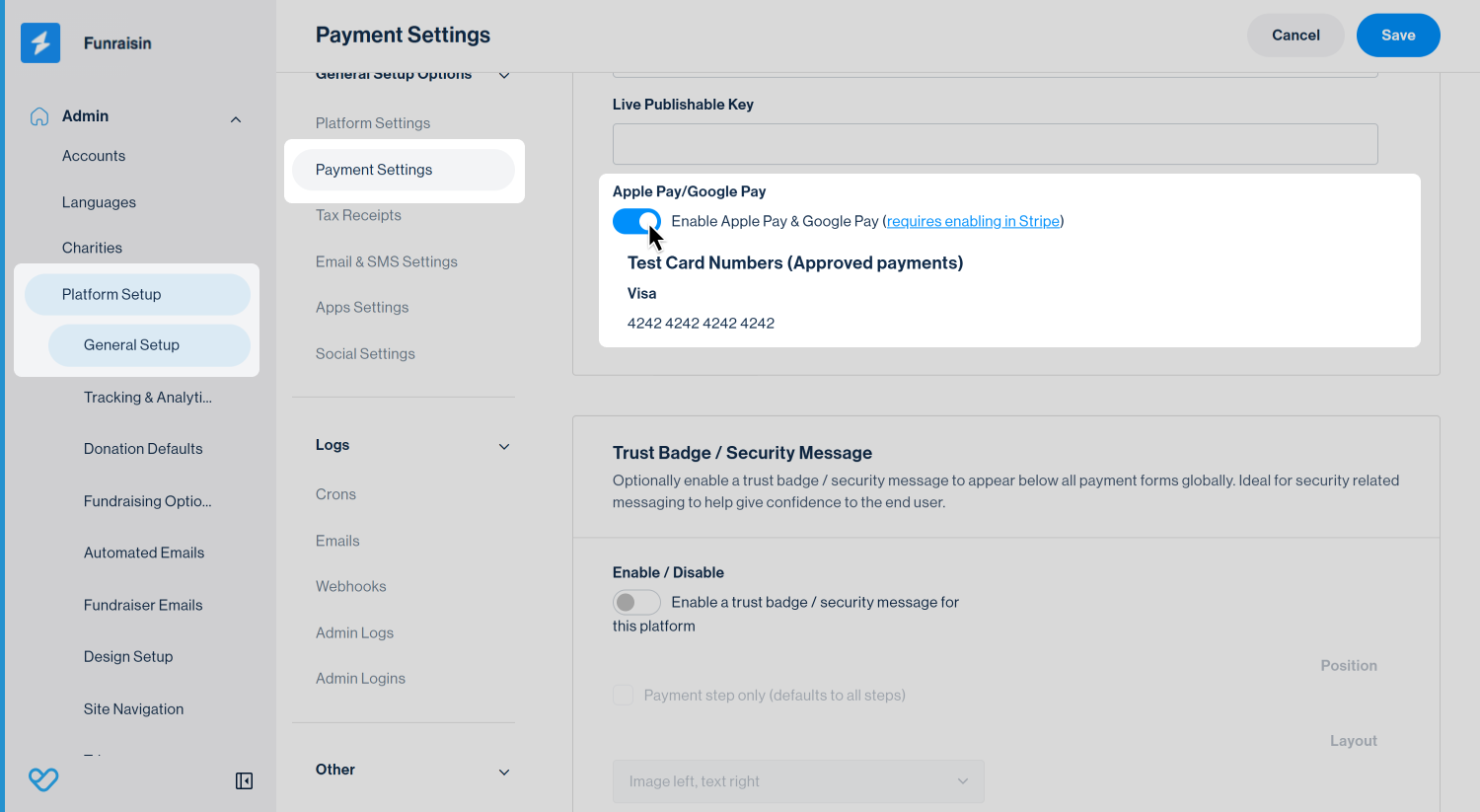The height and width of the screenshot is (812, 1480).
Task: Disable the Apple Pay & Google Pay toggle
Action: (636, 222)
